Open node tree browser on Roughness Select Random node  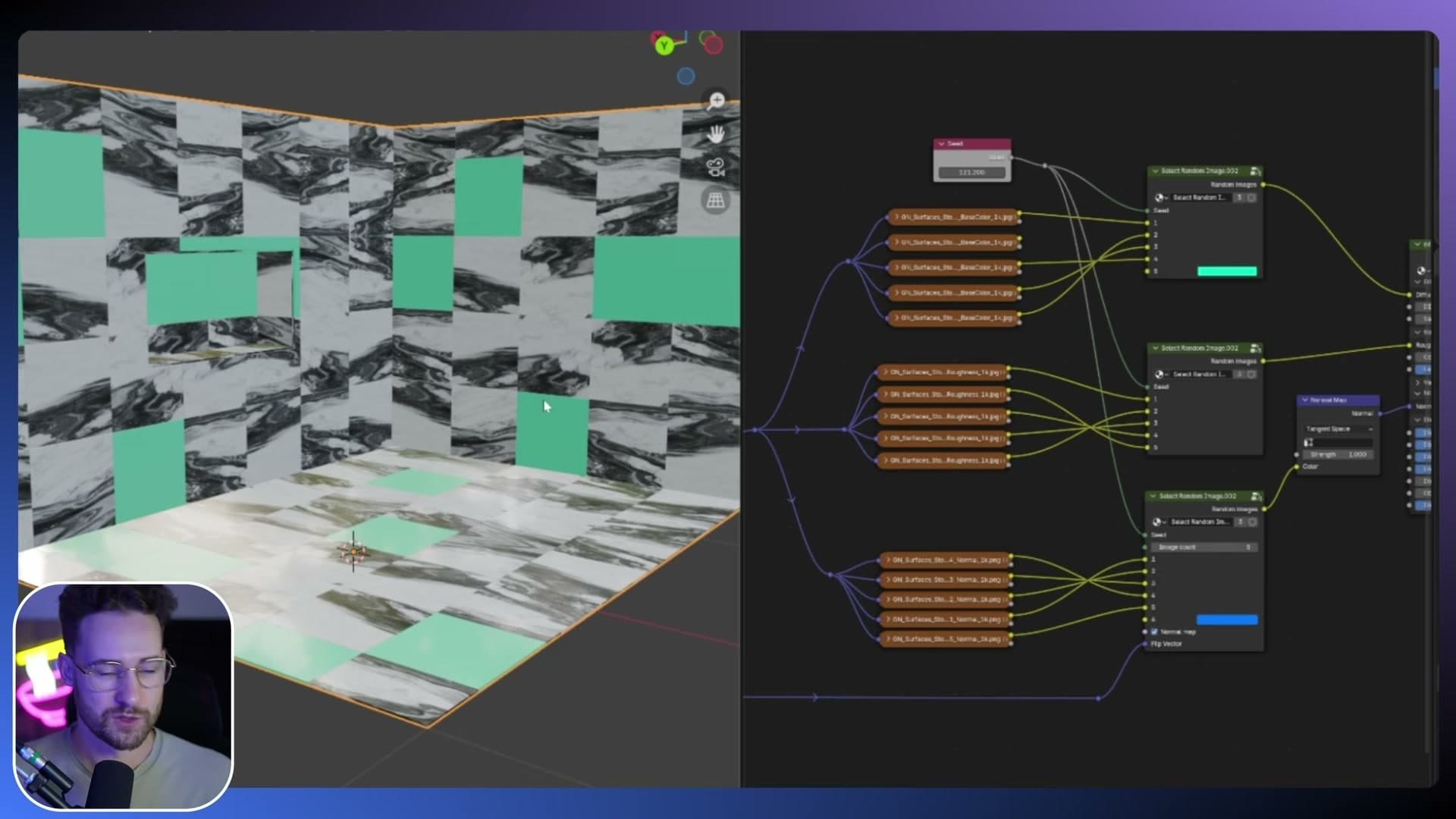(x=1160, y=374)
